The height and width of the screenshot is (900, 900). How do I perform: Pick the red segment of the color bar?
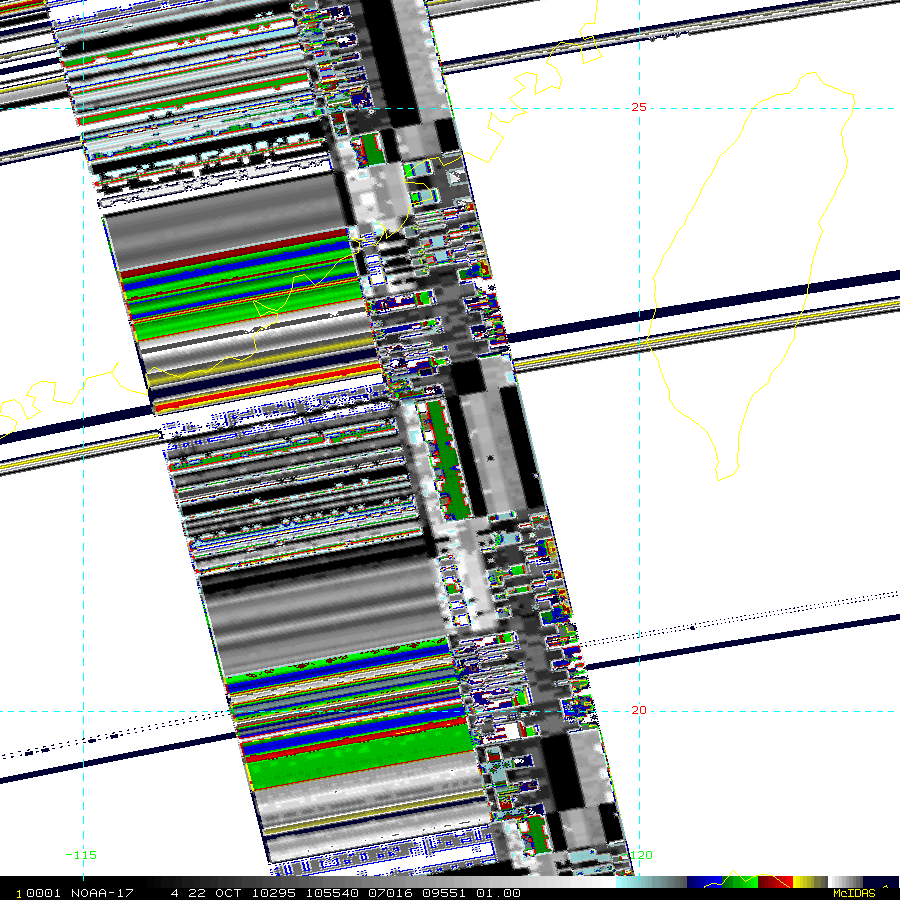pos(775,882)
